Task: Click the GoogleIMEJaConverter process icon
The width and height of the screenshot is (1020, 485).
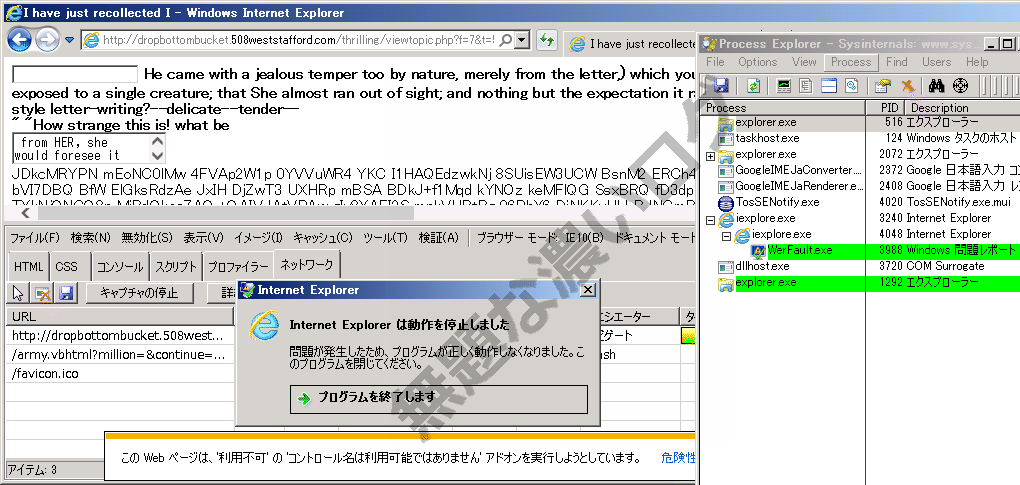Action: (x=725, y=170)
